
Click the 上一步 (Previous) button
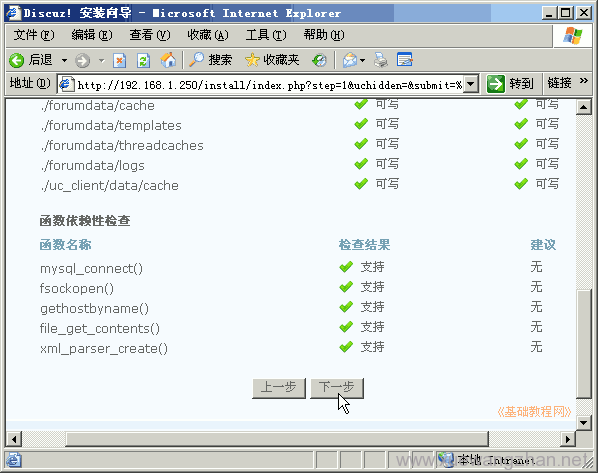pyautogui.click(x=279, y=388)
